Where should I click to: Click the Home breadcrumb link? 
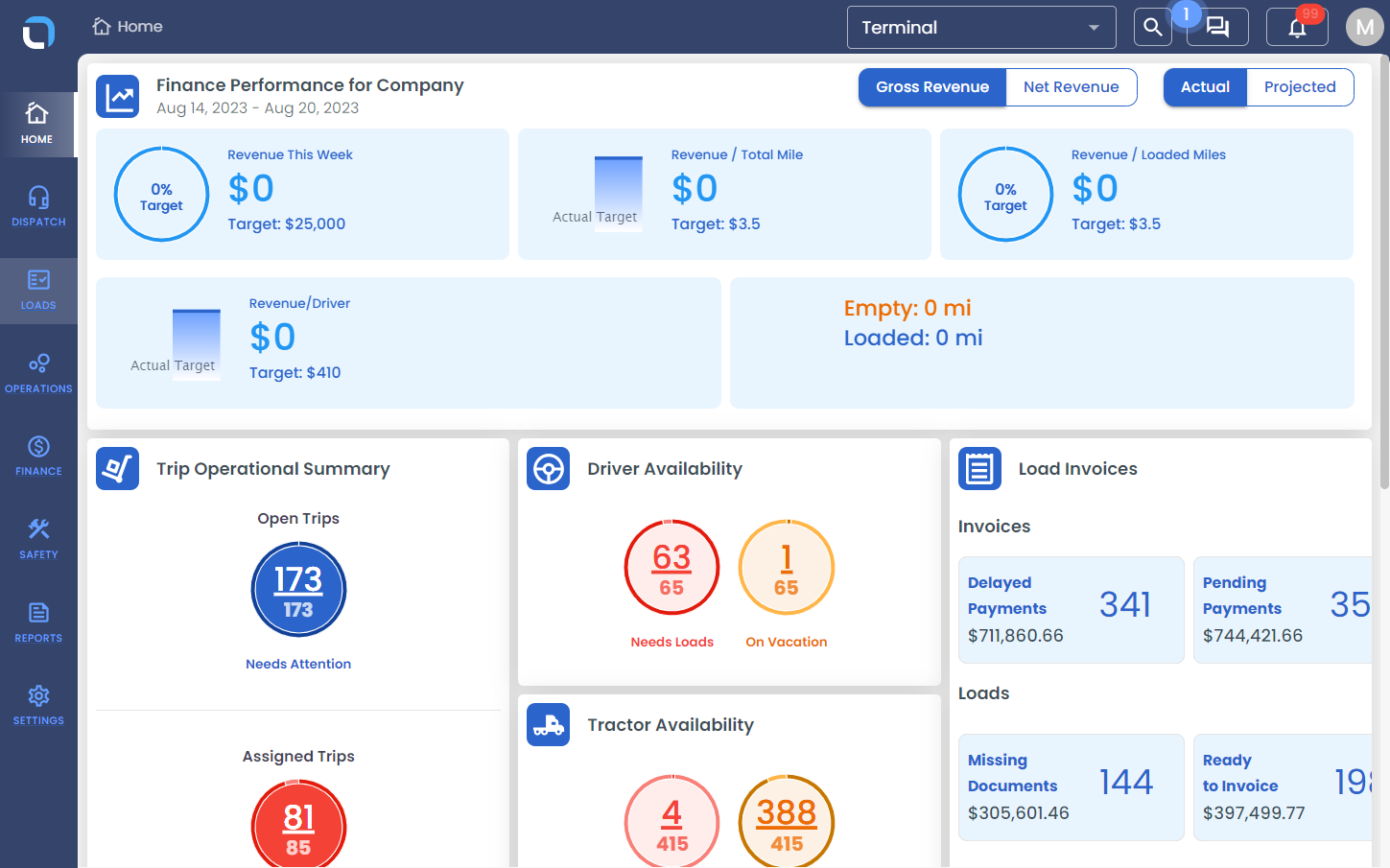[x=128, y=27]
